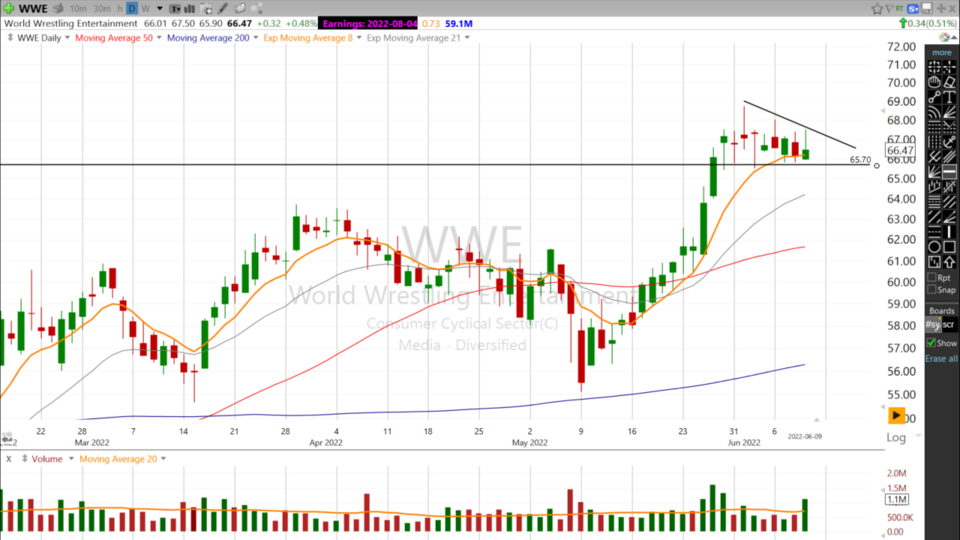Click the crosshair move icon at top right
The width and height of the screenshot is (960, 540).
(941, 9)
